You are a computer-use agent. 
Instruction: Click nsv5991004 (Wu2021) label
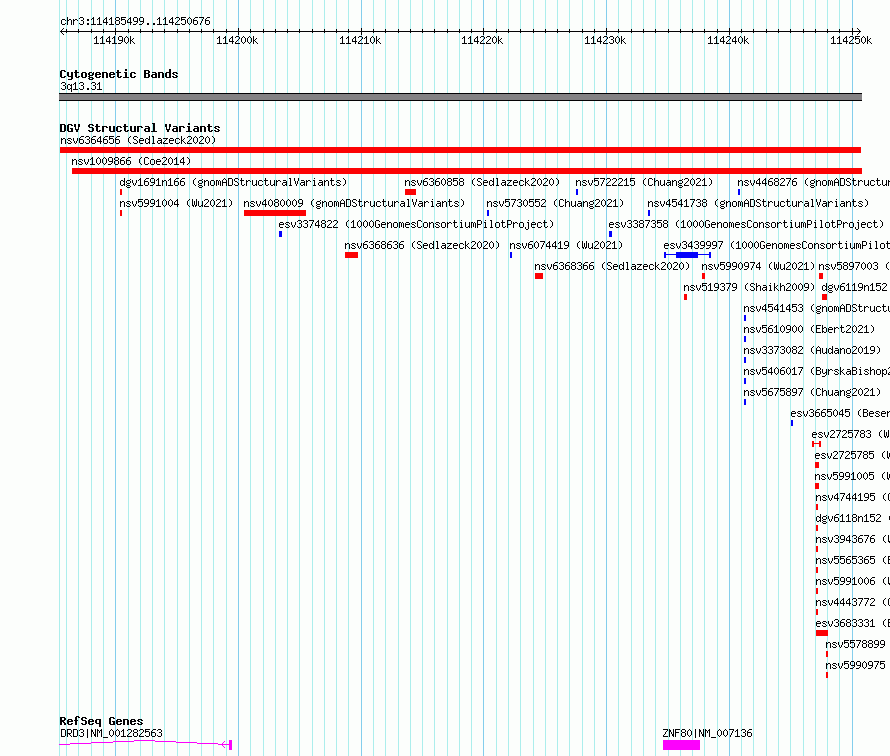point(176,203)
